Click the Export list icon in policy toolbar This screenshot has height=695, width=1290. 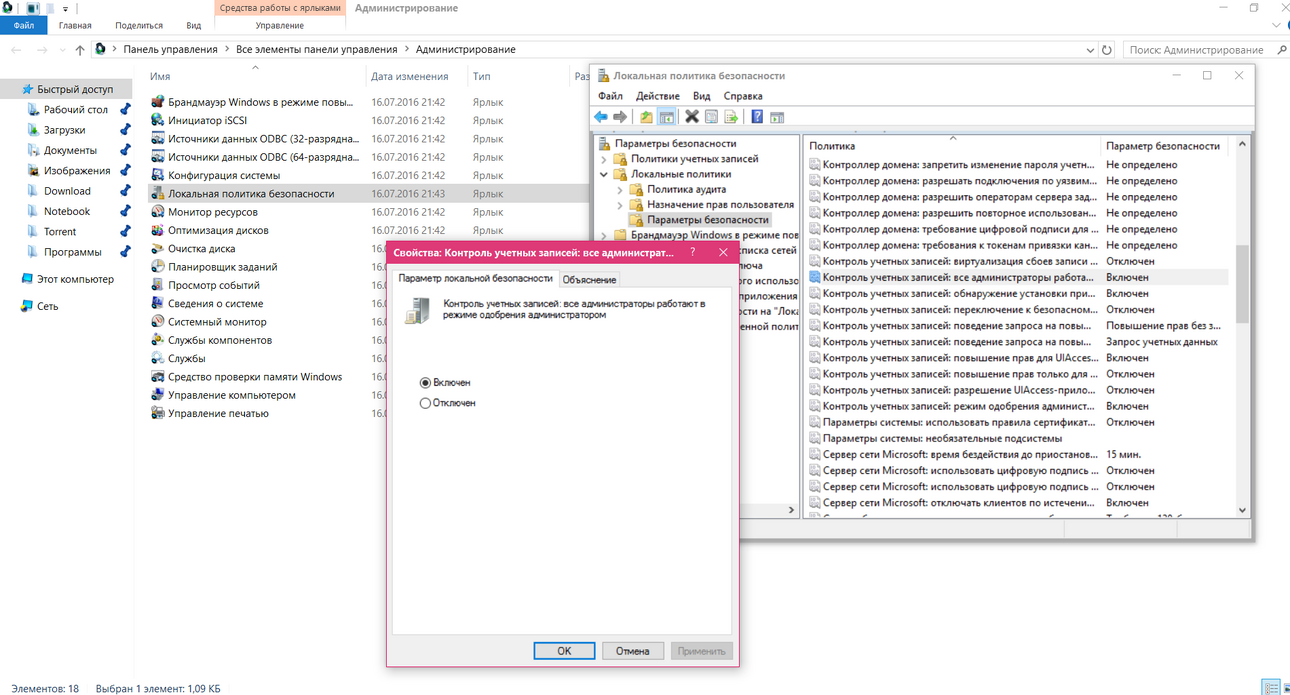pos(730,117)
